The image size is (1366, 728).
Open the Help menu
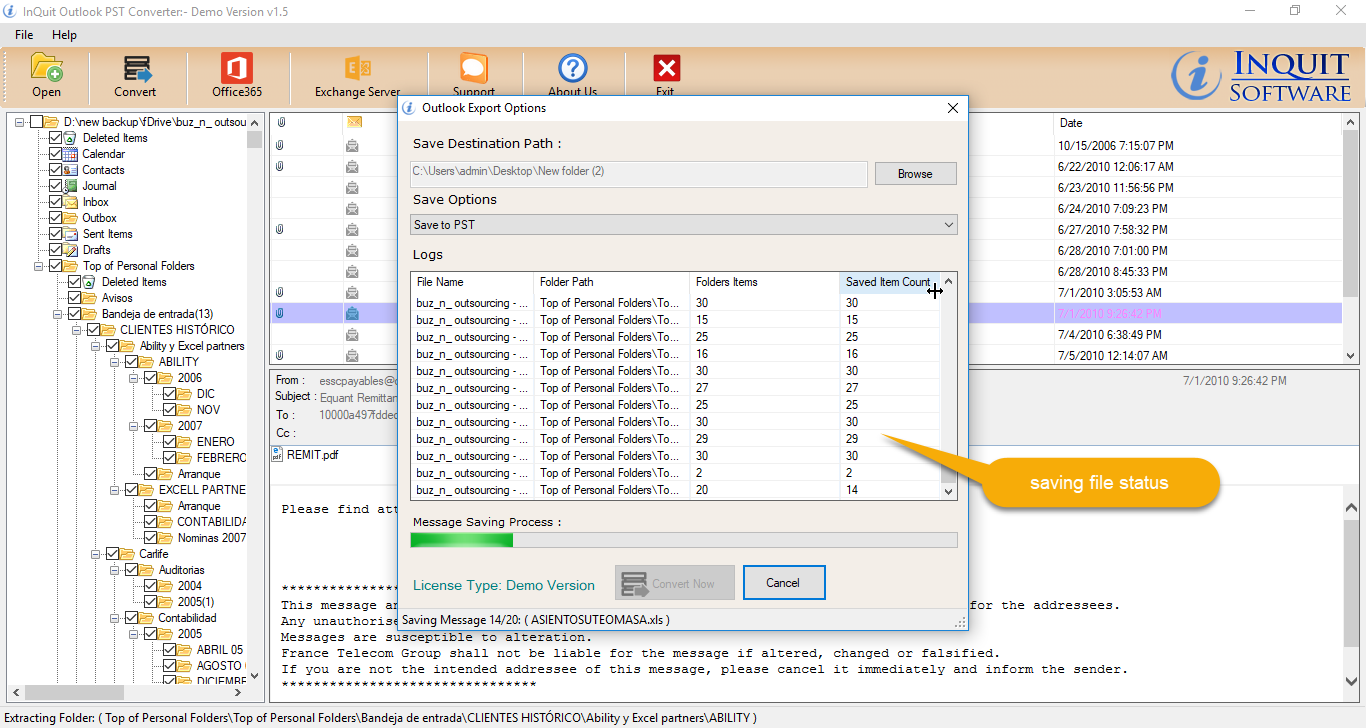[x=64, y=35]
